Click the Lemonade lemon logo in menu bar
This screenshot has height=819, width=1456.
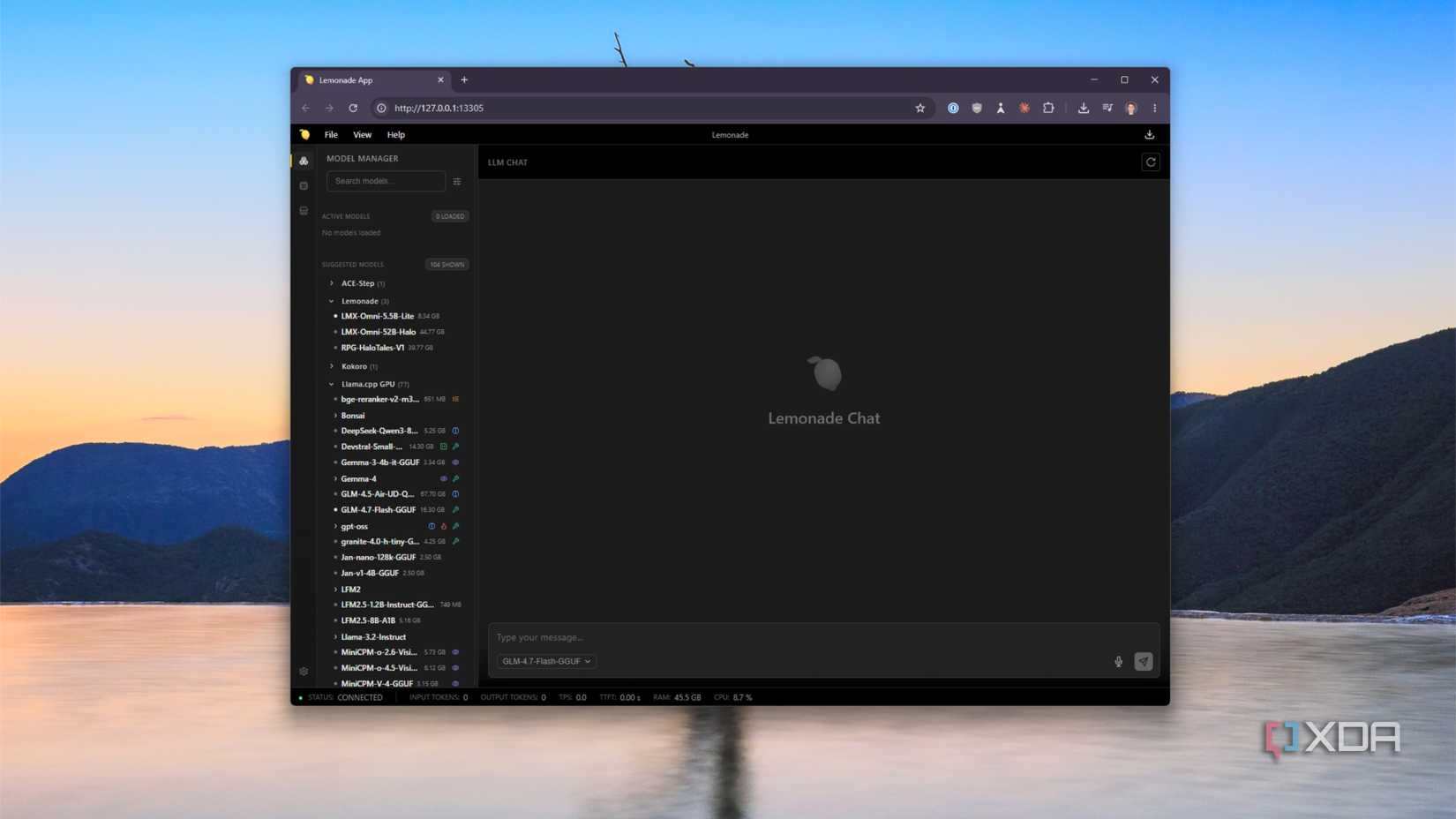coord(304,135)
